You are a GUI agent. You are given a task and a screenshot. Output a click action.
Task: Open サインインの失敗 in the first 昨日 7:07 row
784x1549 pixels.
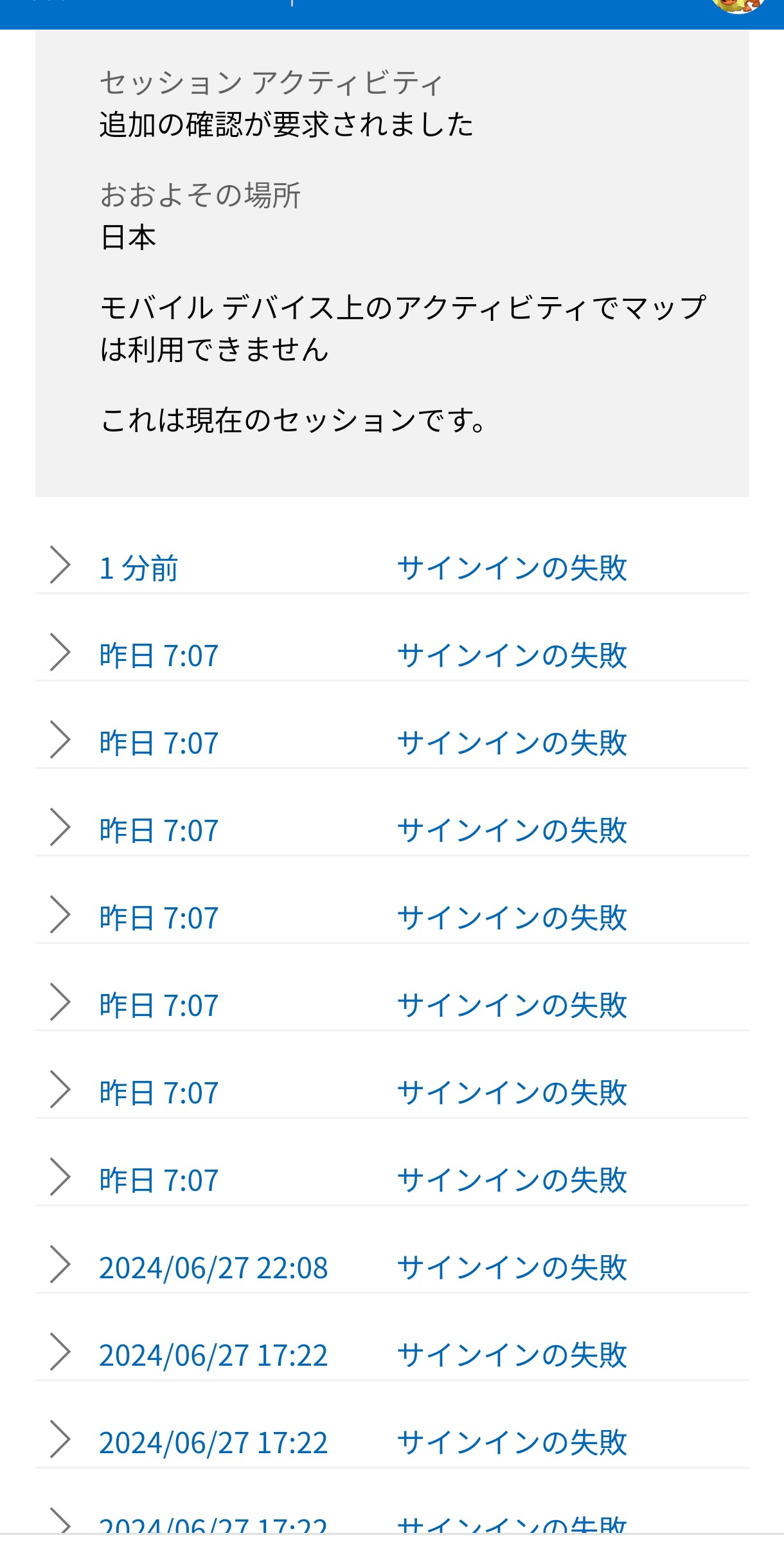(x=512, y=656)
